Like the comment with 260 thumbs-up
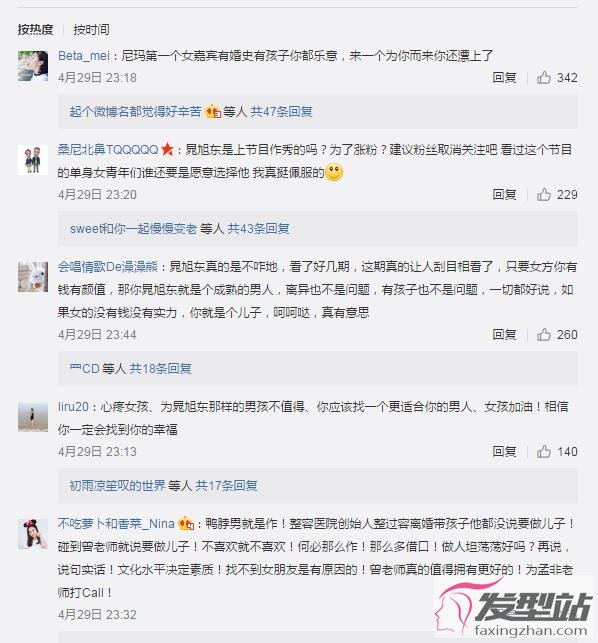The image size is (598, 643). coord(544,334)
